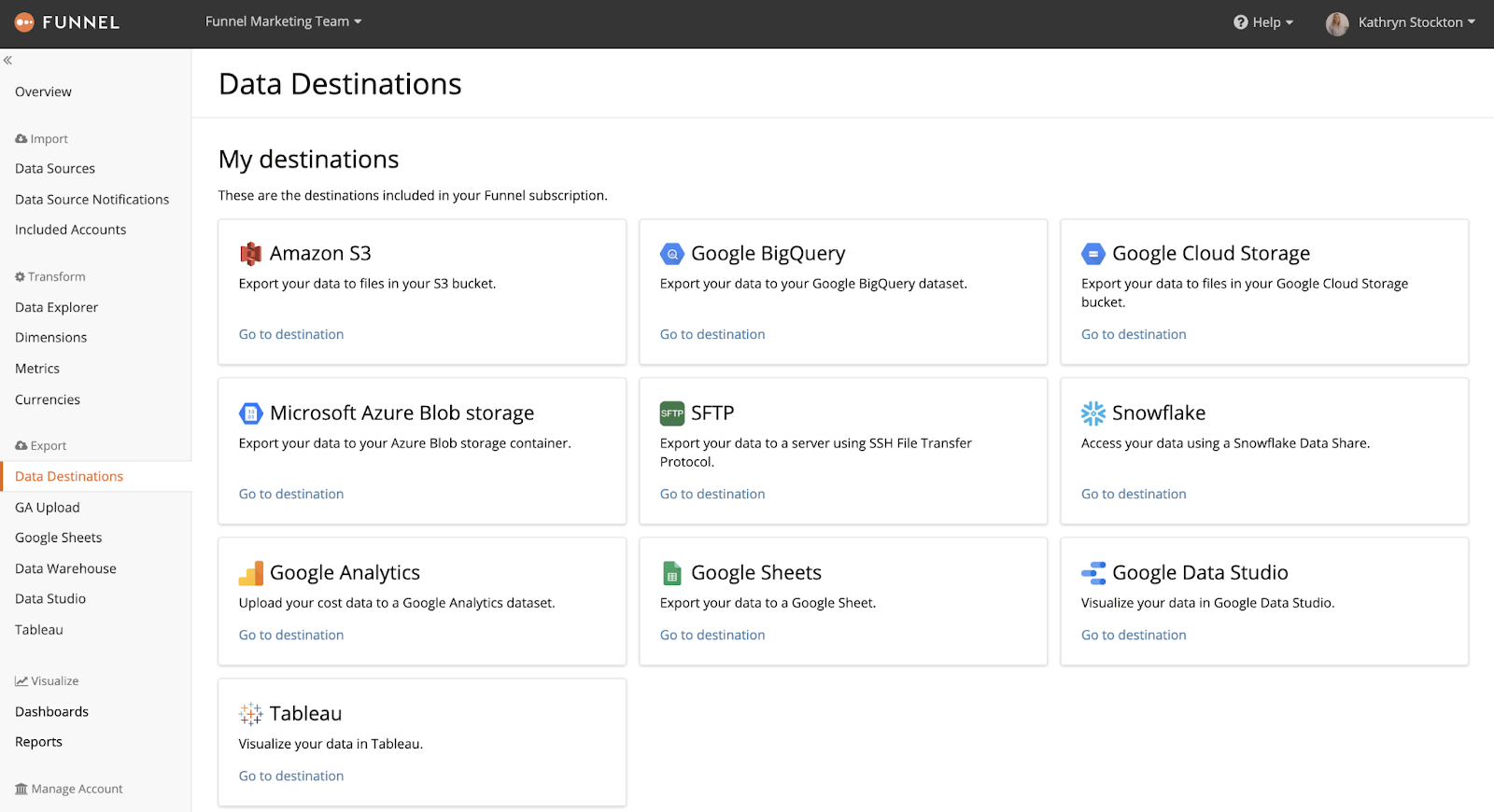Click the Google BigQuery icon
This screenshot has height=812, width=1494.
(x=672, y=254)
